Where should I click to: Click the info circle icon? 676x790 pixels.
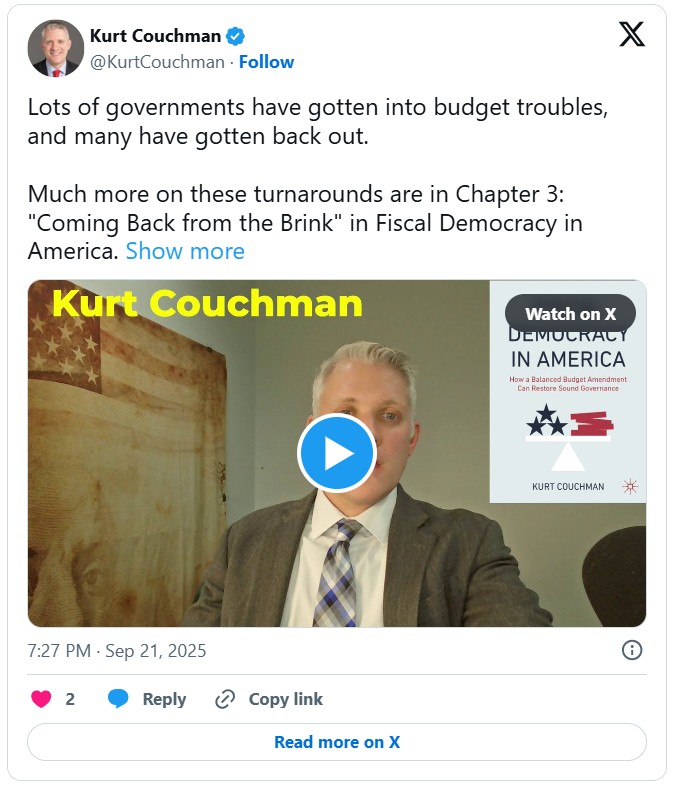(x=632, y=650)
